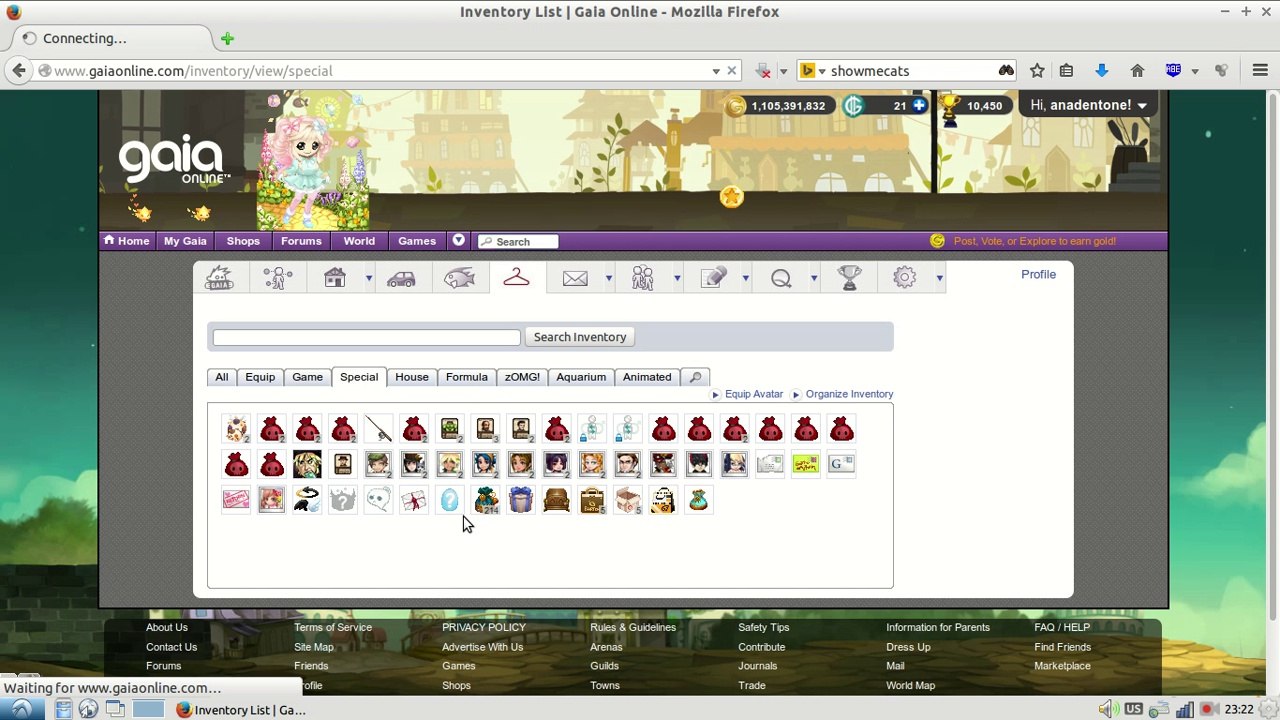Open the hanger Inventory icon tab
The height and width of the screenshot is (720, 1280).
click(516, 278)
